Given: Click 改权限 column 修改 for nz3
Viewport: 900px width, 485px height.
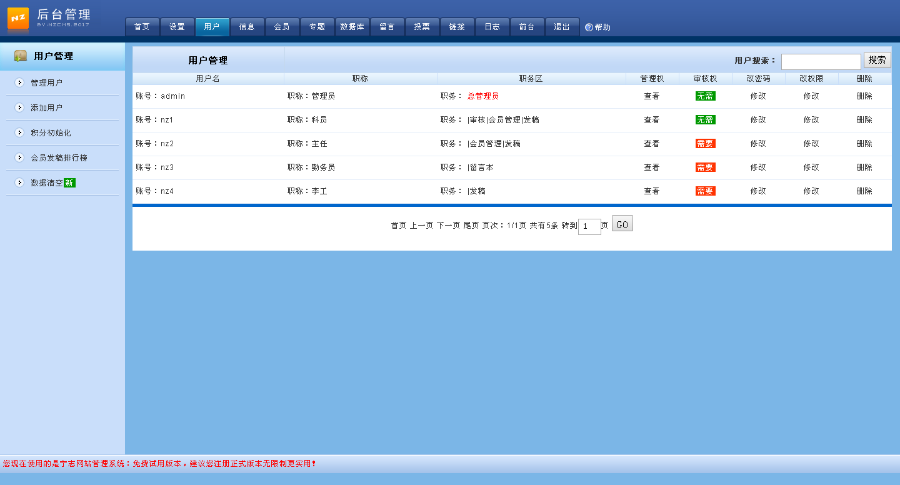Looking at the screenshot, I should pyautogui.click(x=811, y=168).
